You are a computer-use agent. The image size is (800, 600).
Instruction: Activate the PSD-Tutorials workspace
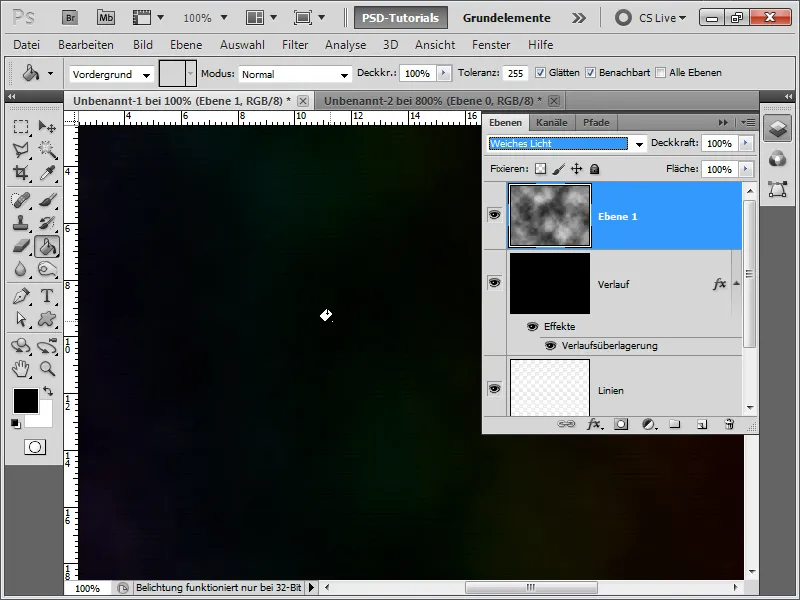point(401,18)
